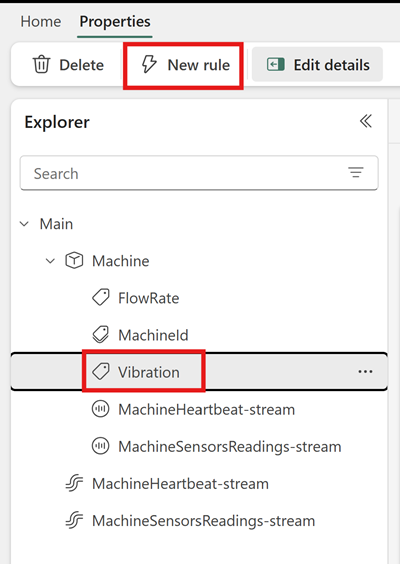Click the MachineId double-tag icon
Viewport: 400px width, 564px height.
coord(101,335)
